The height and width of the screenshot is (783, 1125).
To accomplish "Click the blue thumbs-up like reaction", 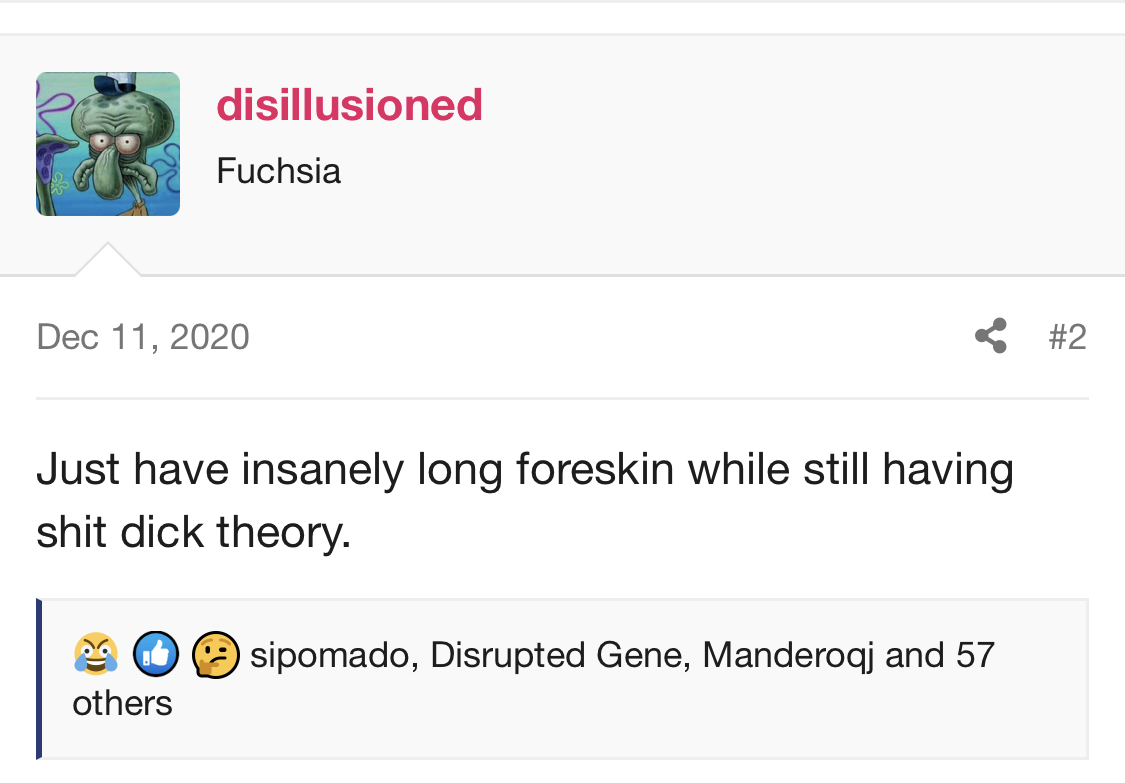I will pyautogui.click(x=155, y=655).
